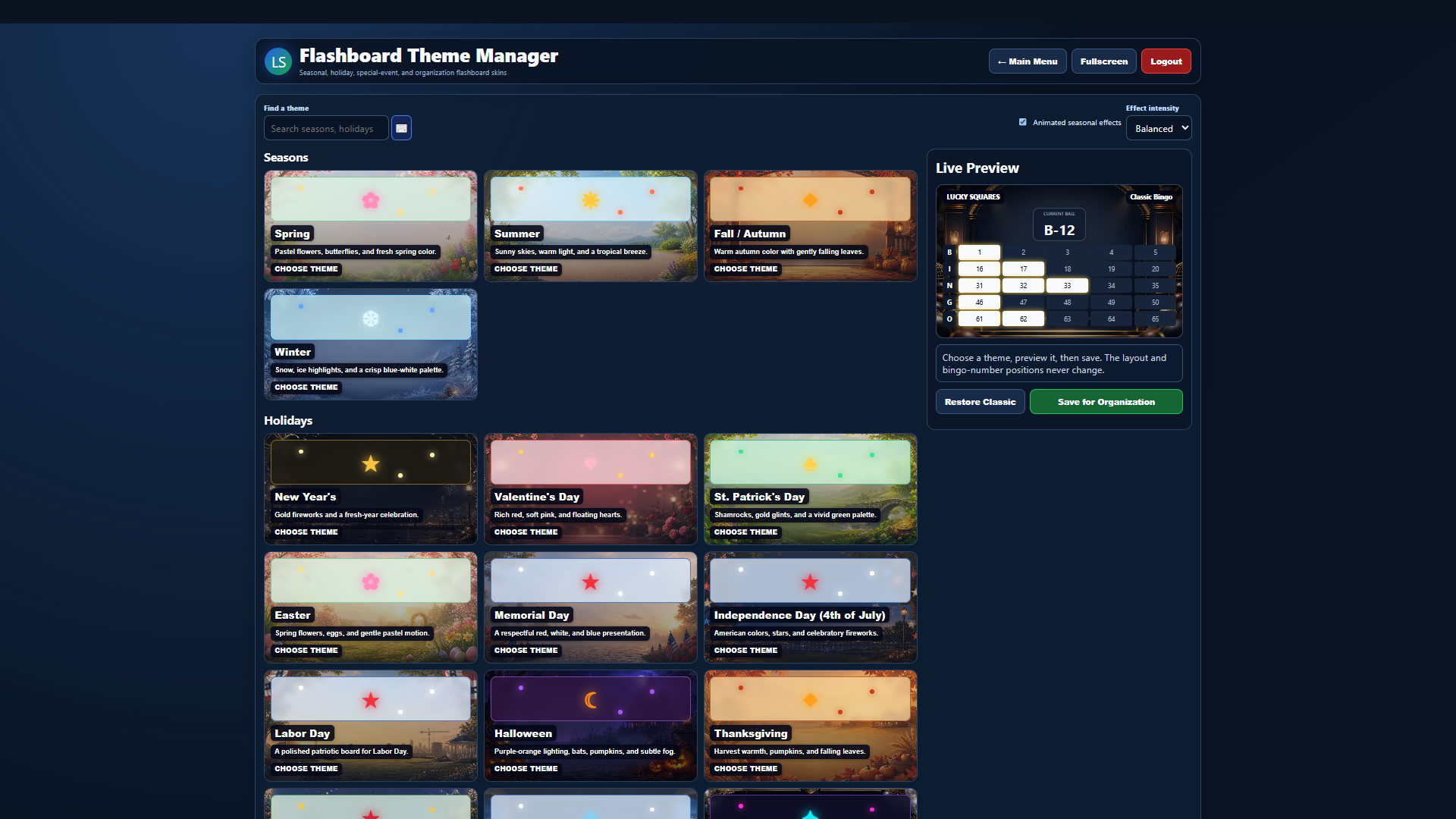Image resolution: width=1456 pixels, height=819 pixels.
Task: Click number 62 in preview board
Action: tap(1023, 319)
